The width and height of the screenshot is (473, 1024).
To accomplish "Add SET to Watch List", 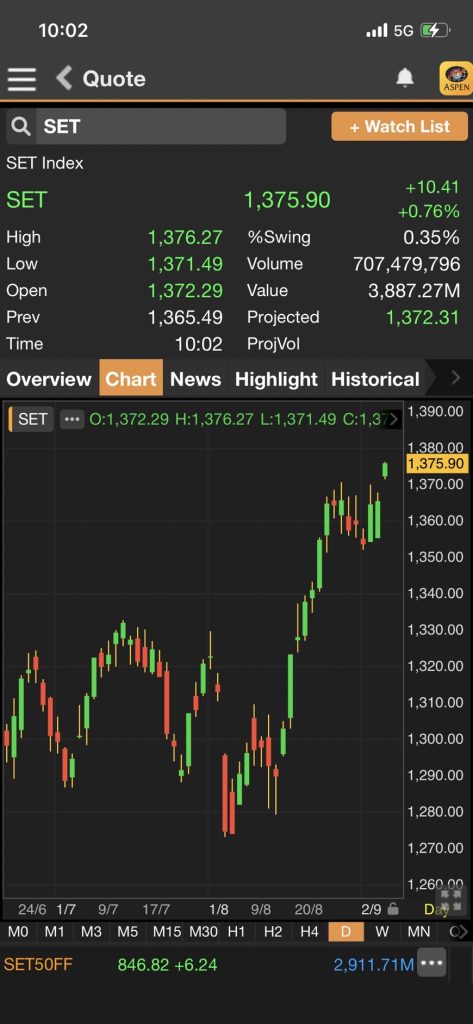I will 400,126.
